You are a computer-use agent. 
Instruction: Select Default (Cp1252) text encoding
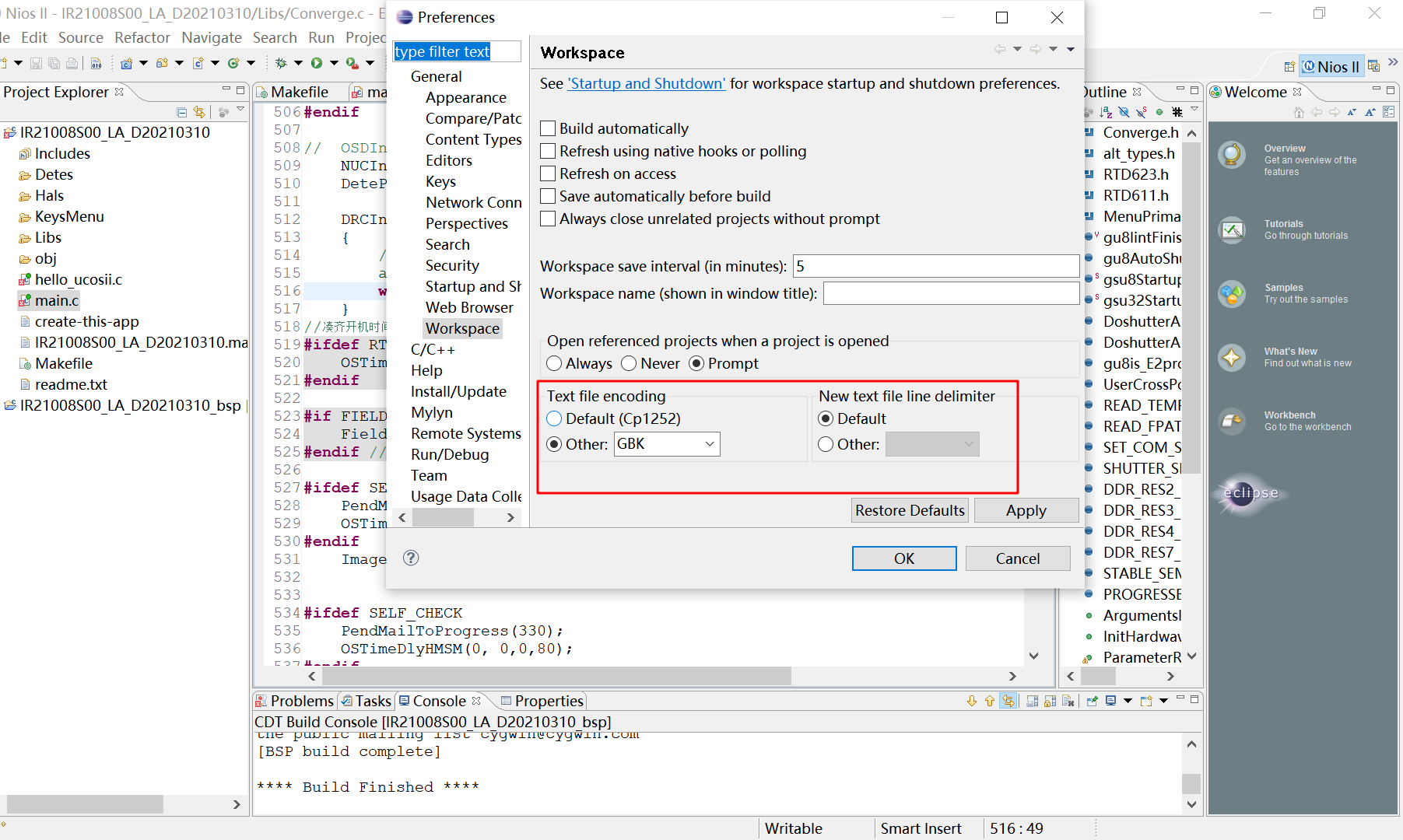pos(554,418)
